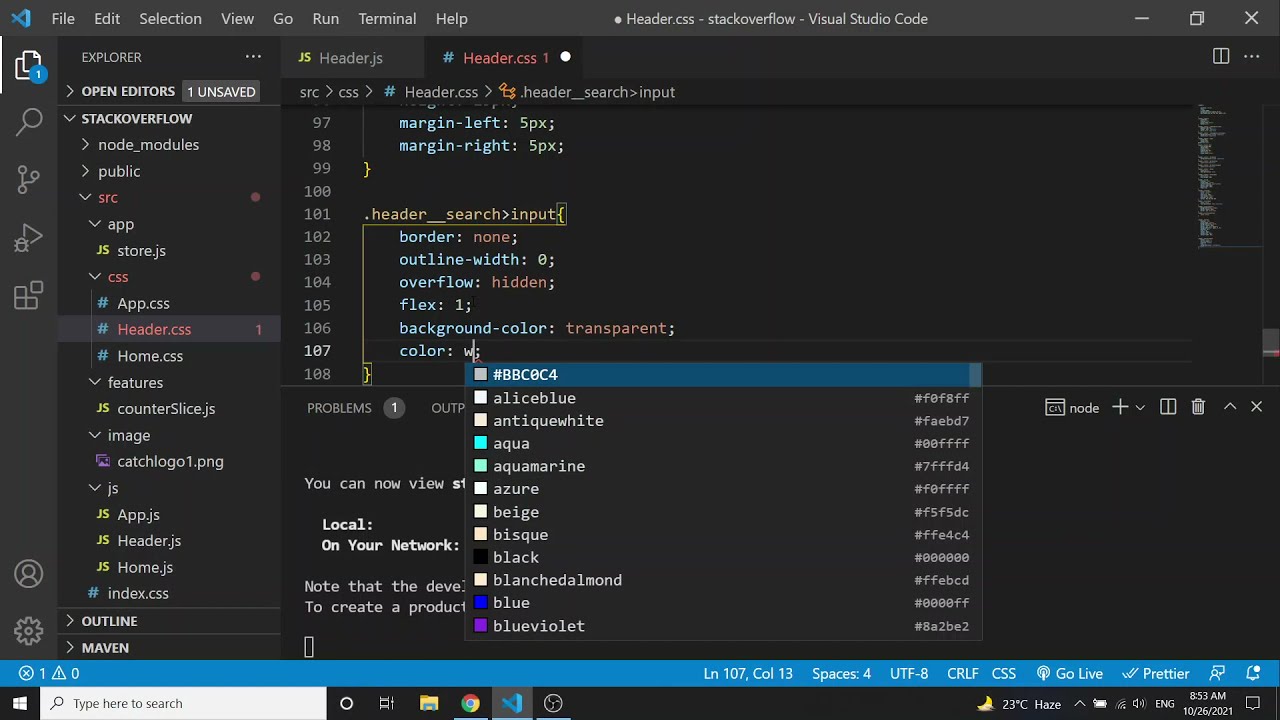Image resolution: width=1280 pixels, height=720 pixels.
Task: Open App.css in the explorer
Action: coord(143,303)
